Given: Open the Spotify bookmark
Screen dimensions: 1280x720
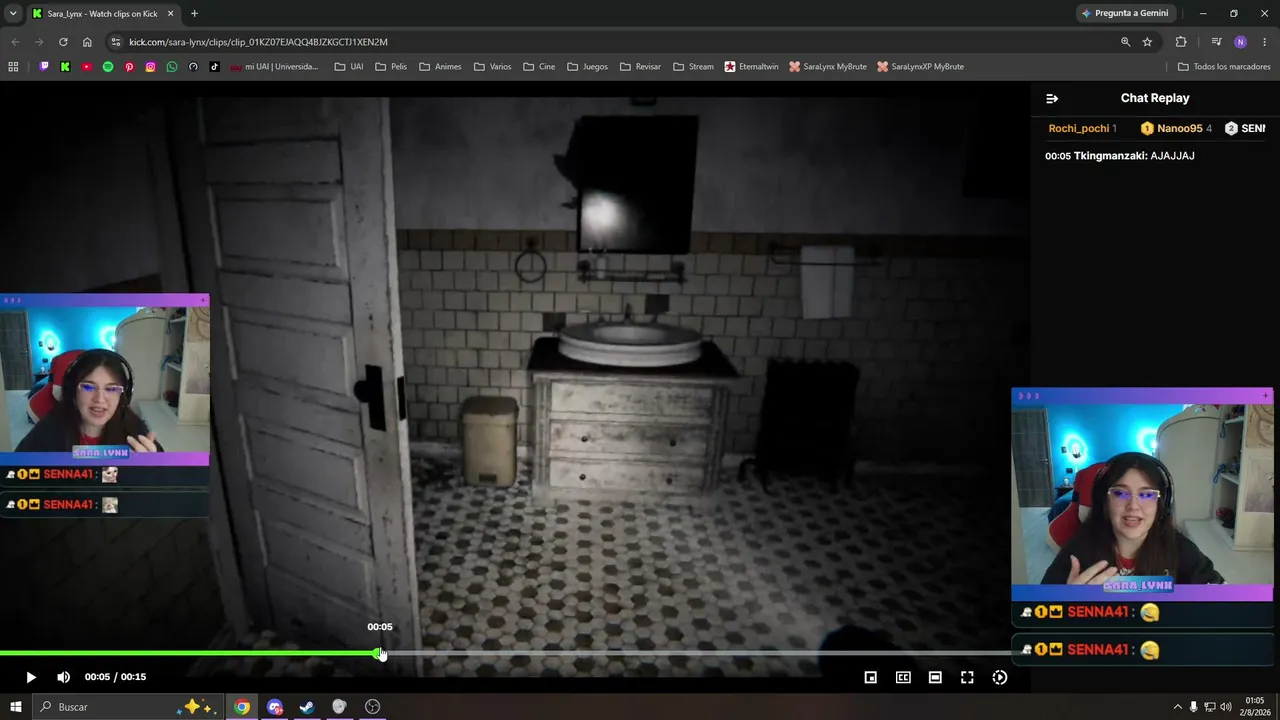Looking at the screenshot, I should point(108,67).
